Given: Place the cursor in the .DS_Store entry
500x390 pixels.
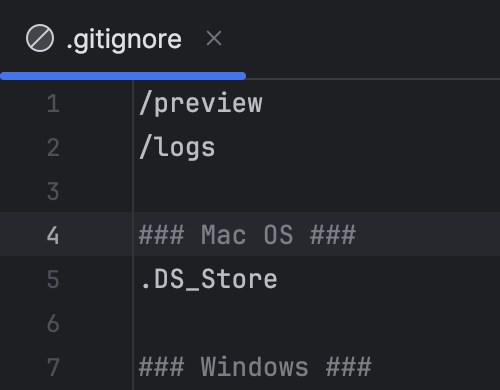Looking at the screenshot, I should [x=209, y=279].
